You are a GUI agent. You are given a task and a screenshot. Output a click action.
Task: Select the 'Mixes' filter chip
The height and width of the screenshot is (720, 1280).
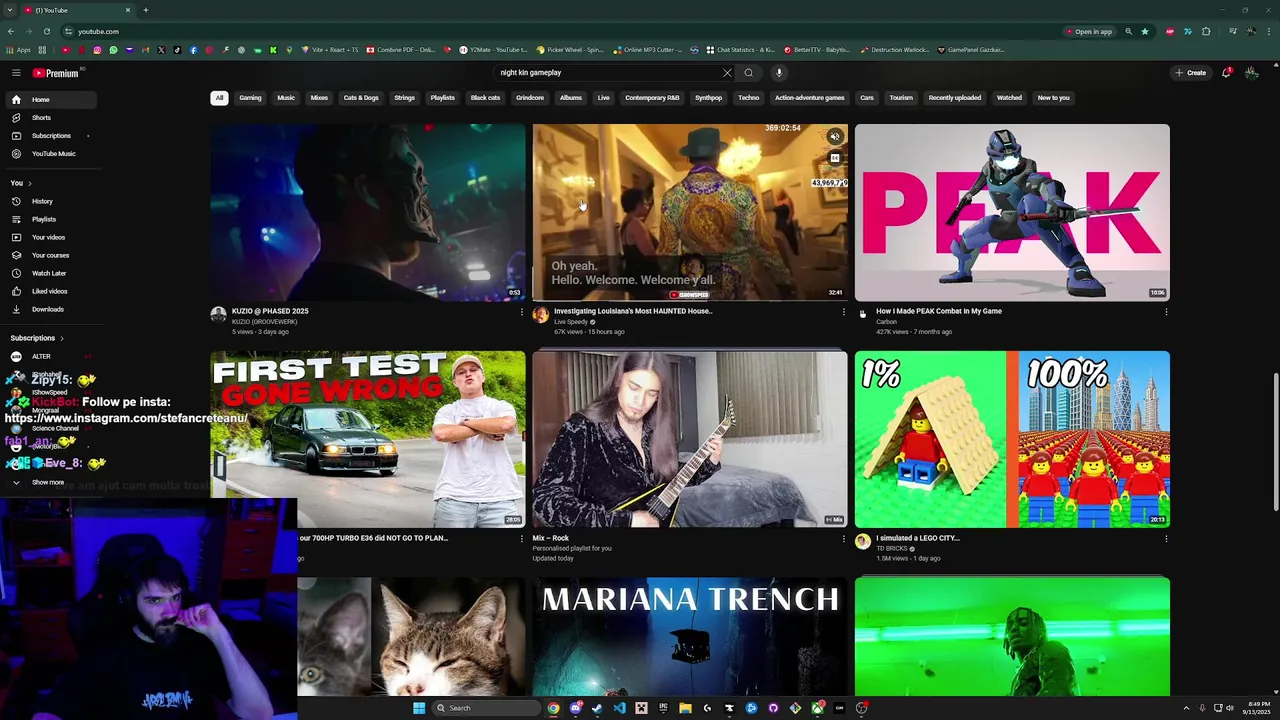[319, 98]
